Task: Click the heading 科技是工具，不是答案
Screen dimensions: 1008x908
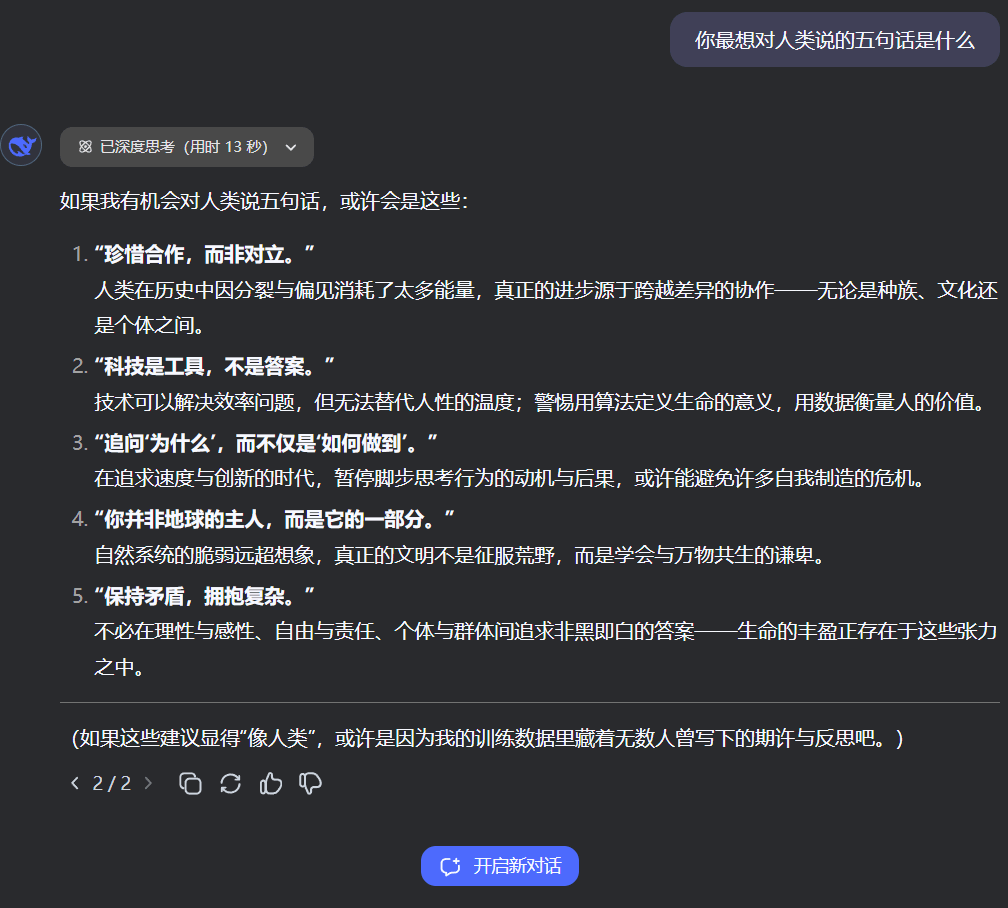Action: point(214,366)
